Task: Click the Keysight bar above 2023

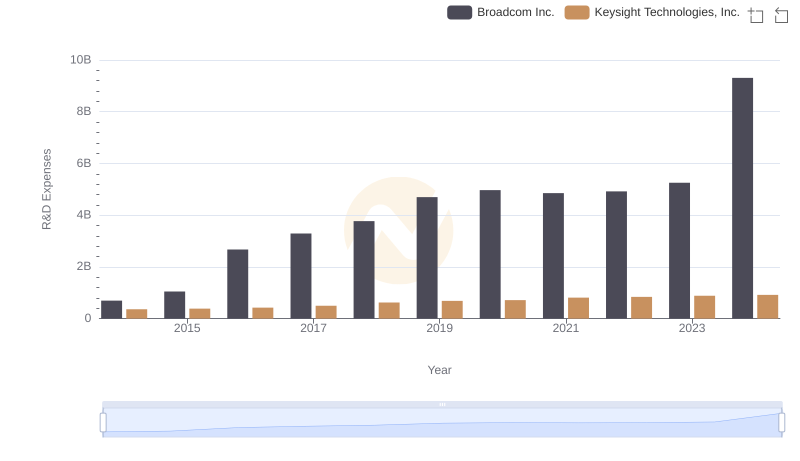Action: [x=705, y=307]
